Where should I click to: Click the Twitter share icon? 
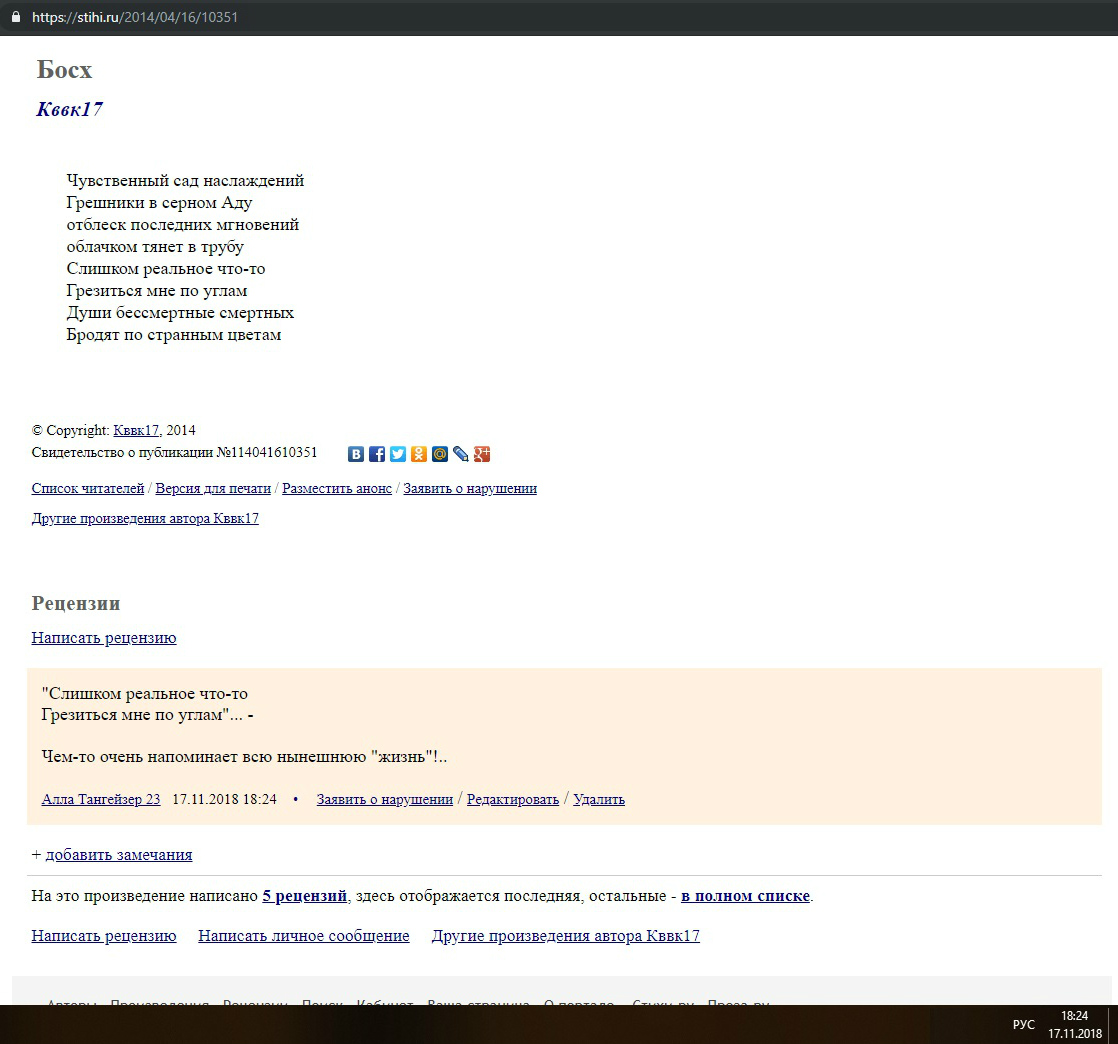[x=398, y=454]
